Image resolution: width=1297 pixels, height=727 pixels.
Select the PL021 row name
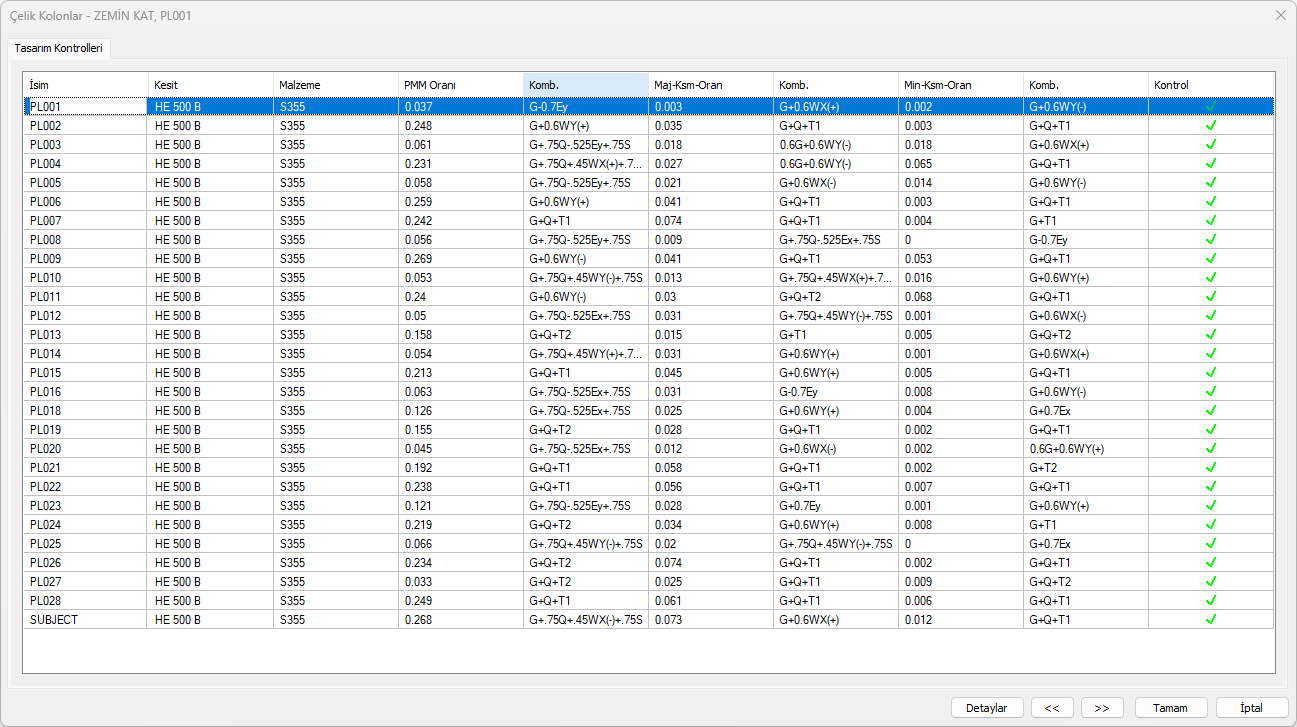(85, 467)
